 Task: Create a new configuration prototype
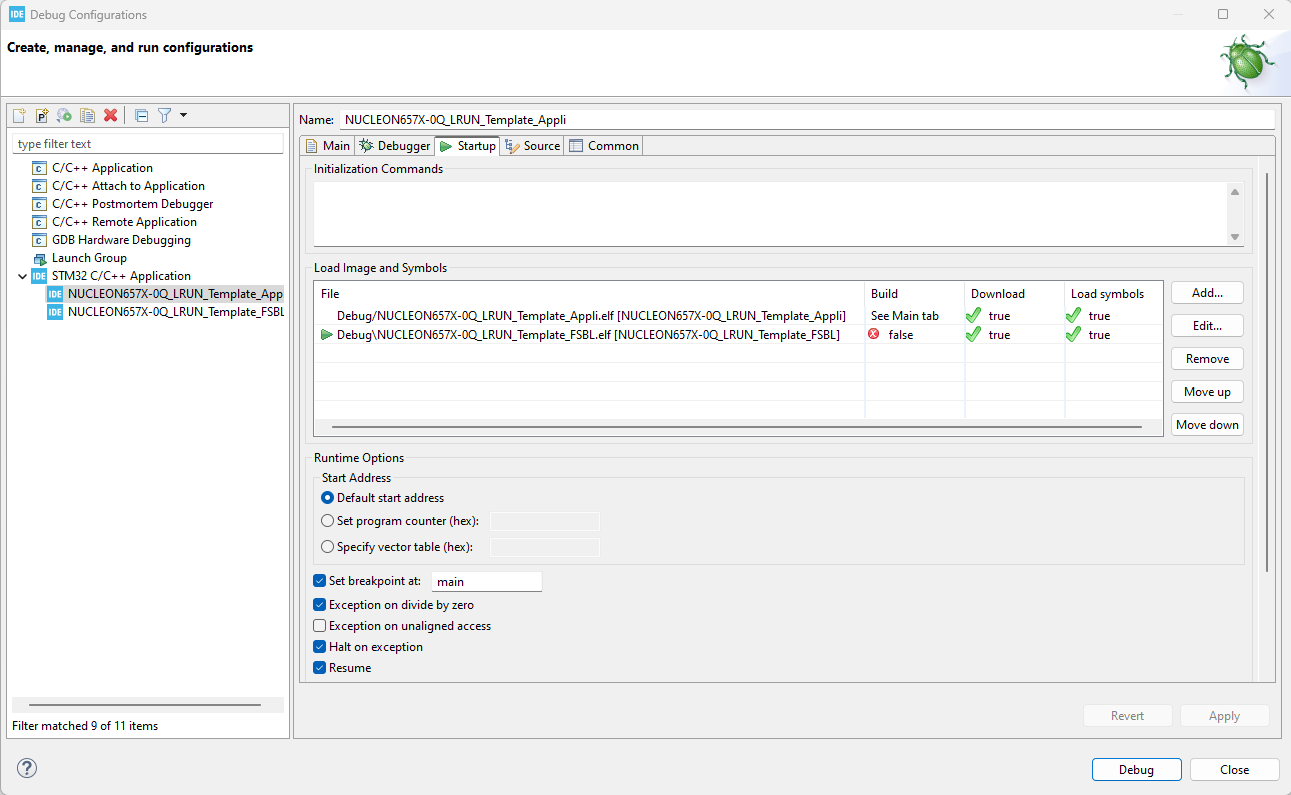tap(41, 115)
